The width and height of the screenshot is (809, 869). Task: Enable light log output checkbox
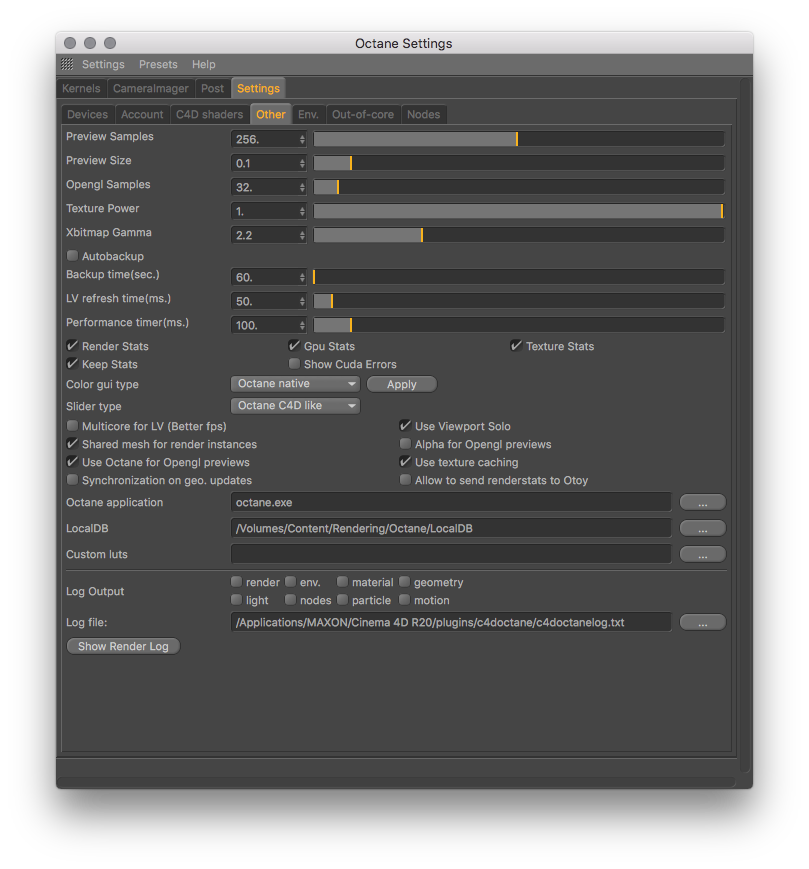point(237,600)
